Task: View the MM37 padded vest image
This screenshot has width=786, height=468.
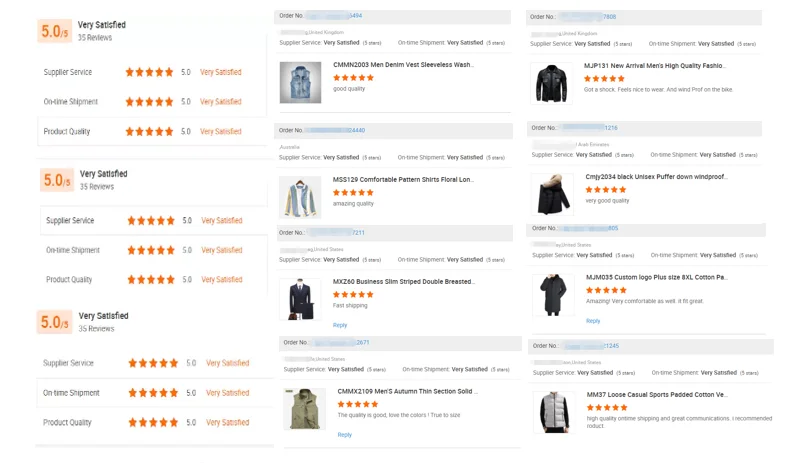Action: 553,412
